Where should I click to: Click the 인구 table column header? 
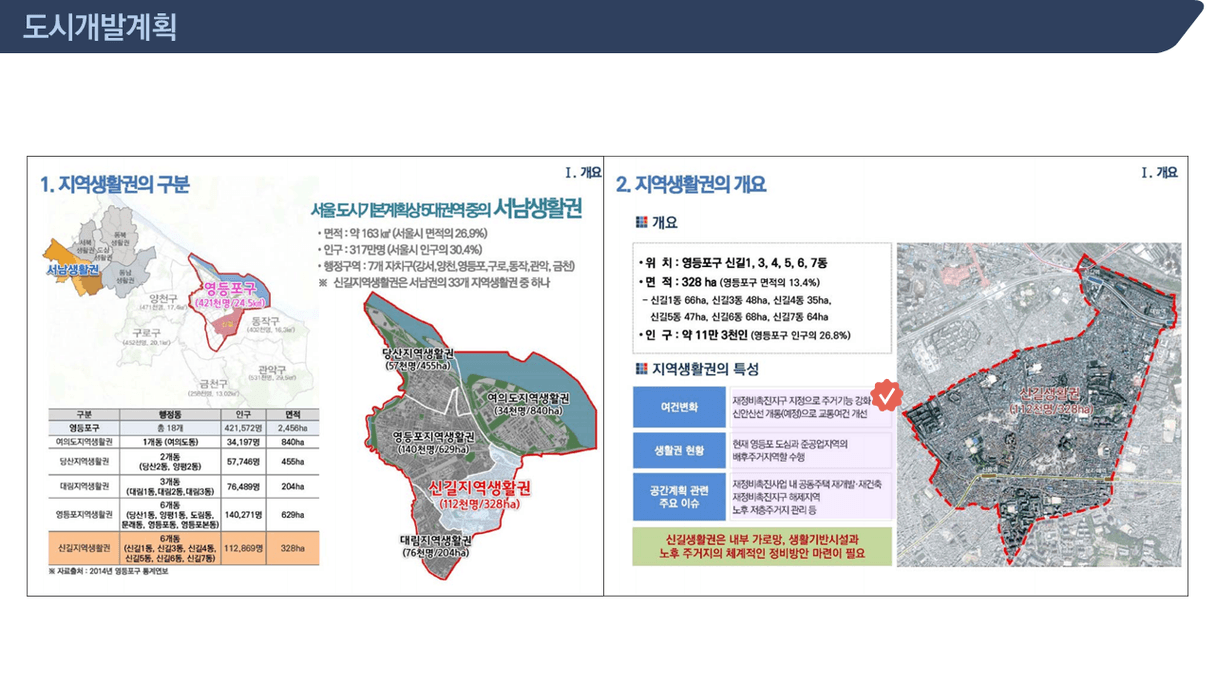point(243,414)
